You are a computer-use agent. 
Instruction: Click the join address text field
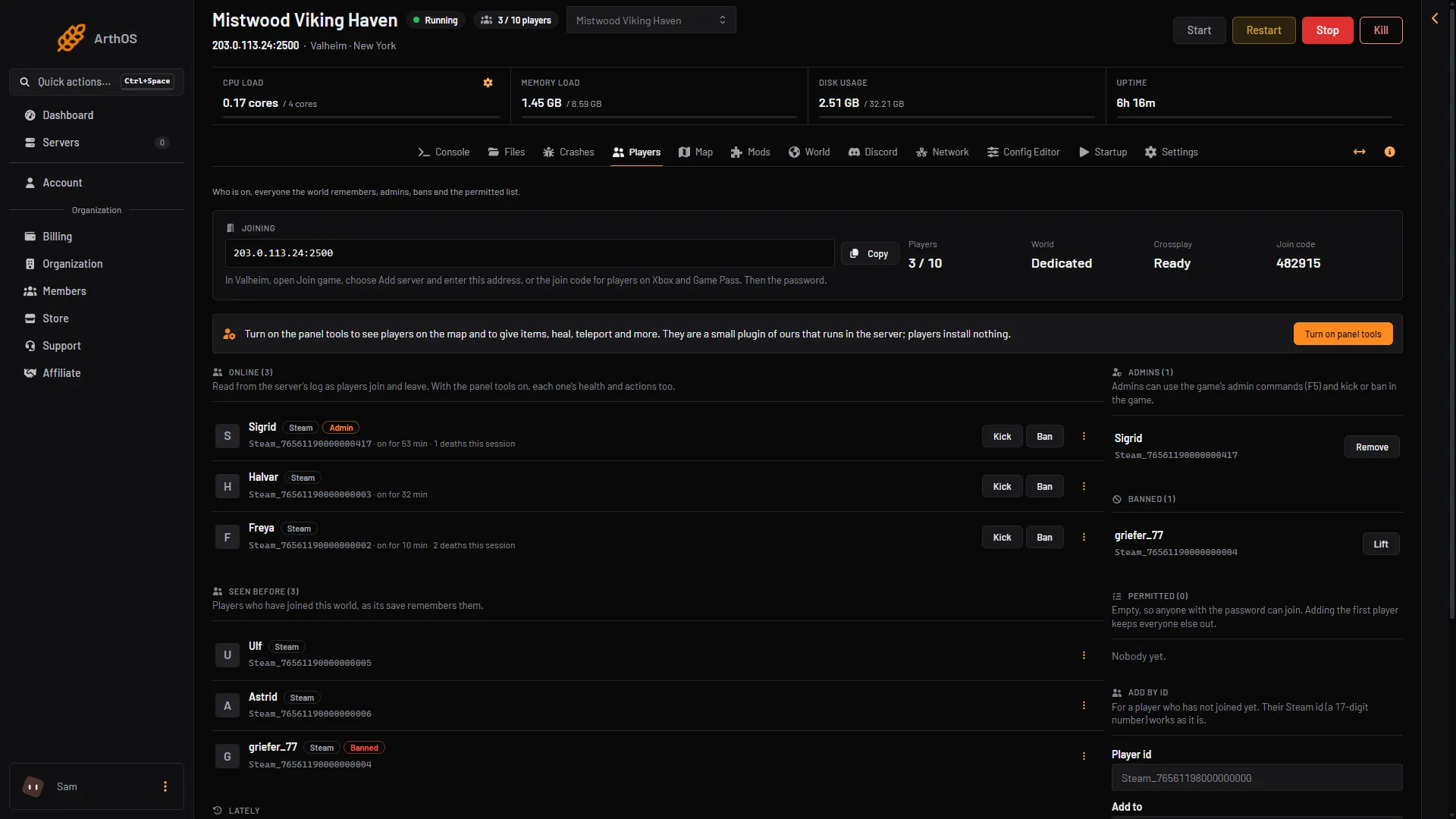(x=529, y=253)
